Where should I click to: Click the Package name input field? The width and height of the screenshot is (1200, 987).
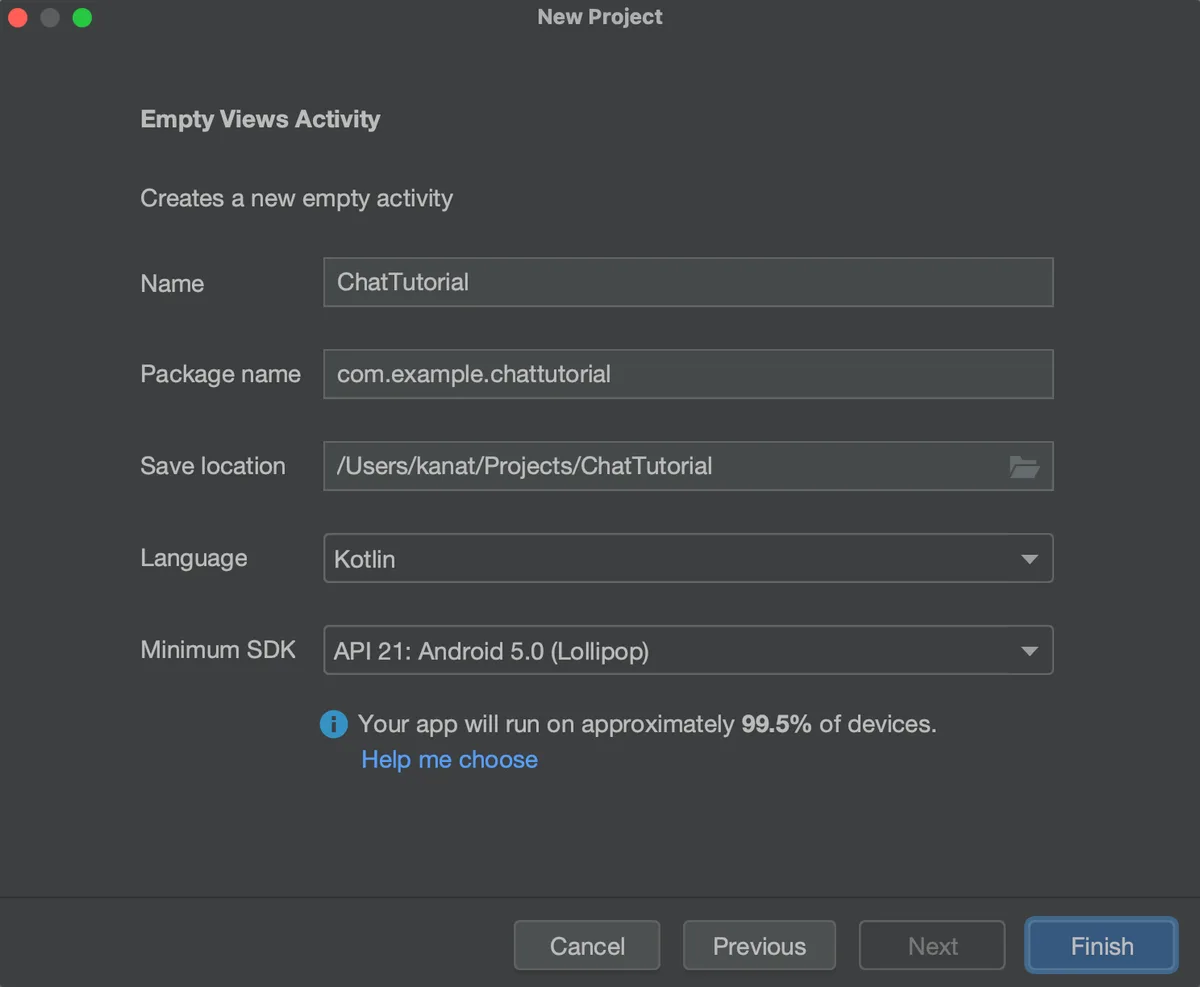[x=688, y=374]
